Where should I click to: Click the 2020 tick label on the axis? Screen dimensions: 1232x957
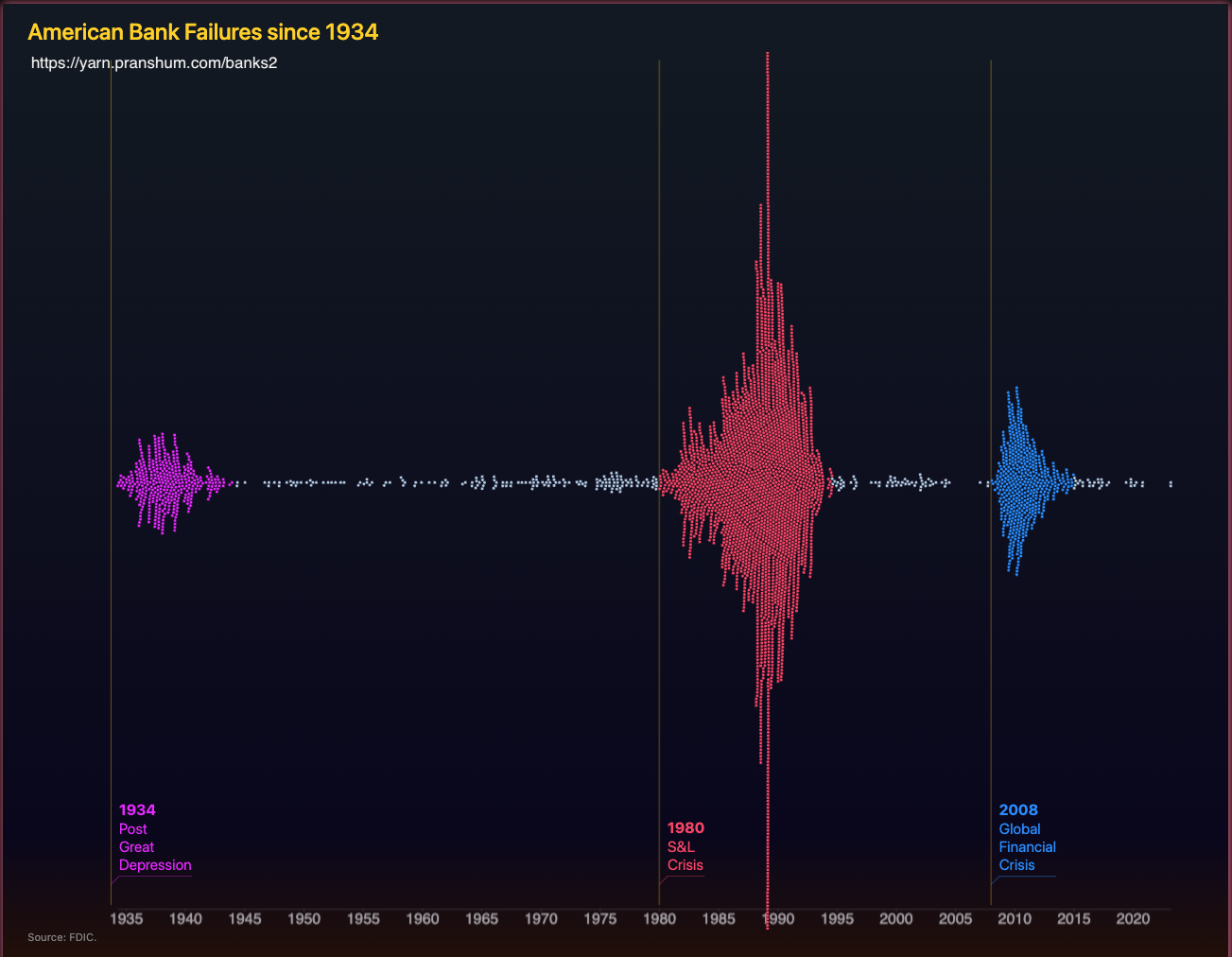1133,918
